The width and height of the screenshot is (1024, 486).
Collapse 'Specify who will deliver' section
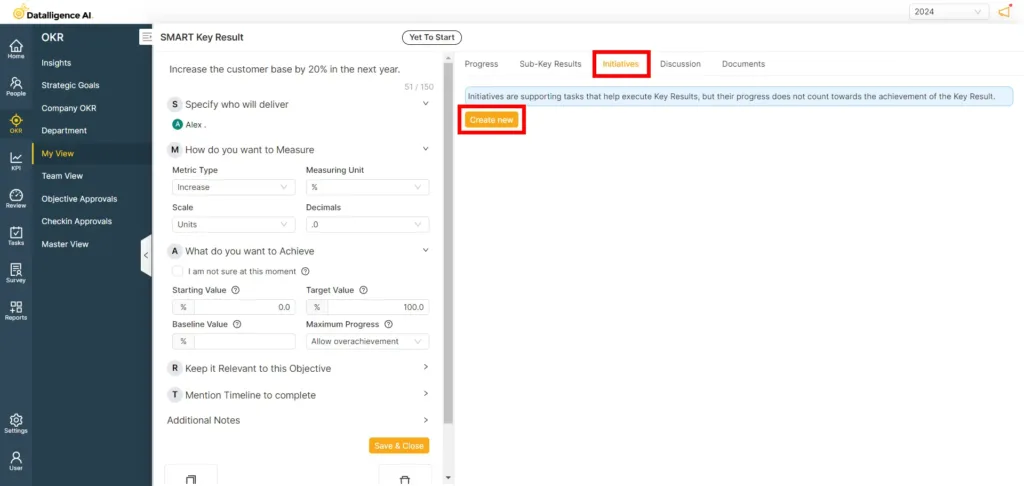[x=426, y=103]
